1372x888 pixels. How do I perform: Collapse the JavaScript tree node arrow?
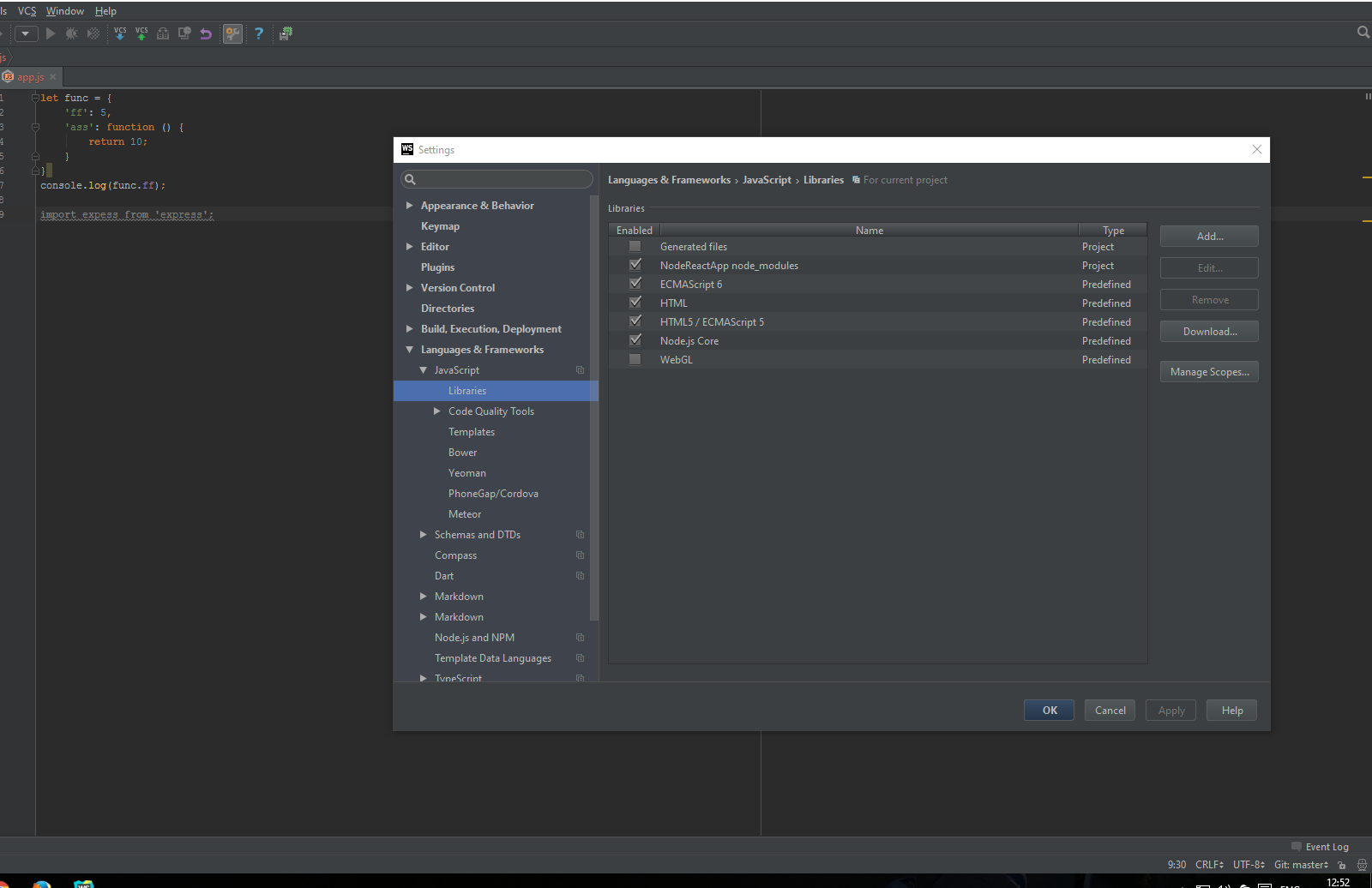[424, 370]
